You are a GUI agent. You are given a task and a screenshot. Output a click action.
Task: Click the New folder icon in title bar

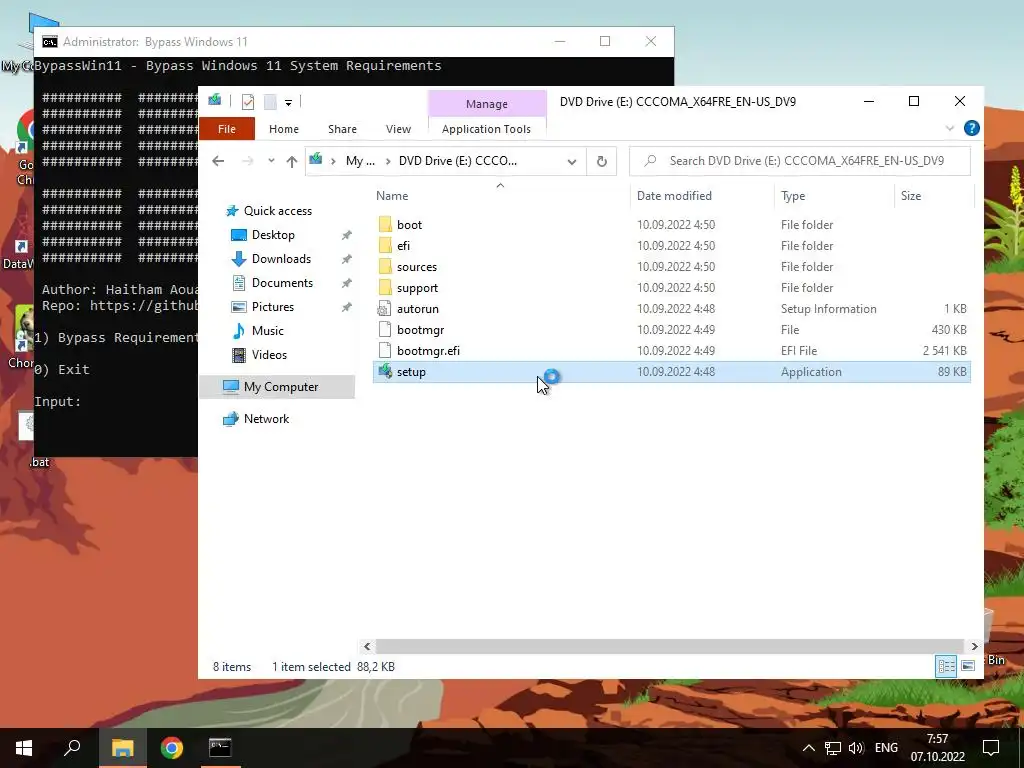click(x=270, y=102)
